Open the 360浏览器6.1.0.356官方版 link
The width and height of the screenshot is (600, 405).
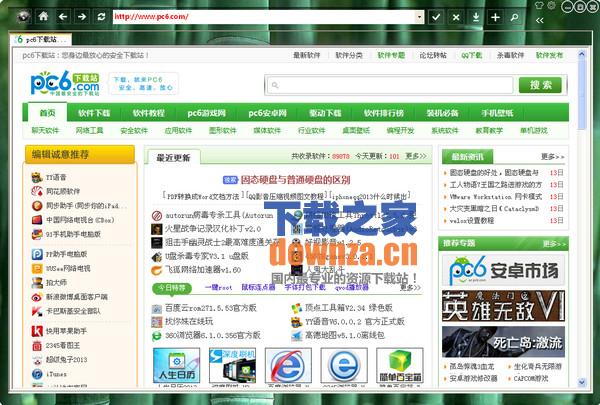pyautogui.click(x=213, y=335)
